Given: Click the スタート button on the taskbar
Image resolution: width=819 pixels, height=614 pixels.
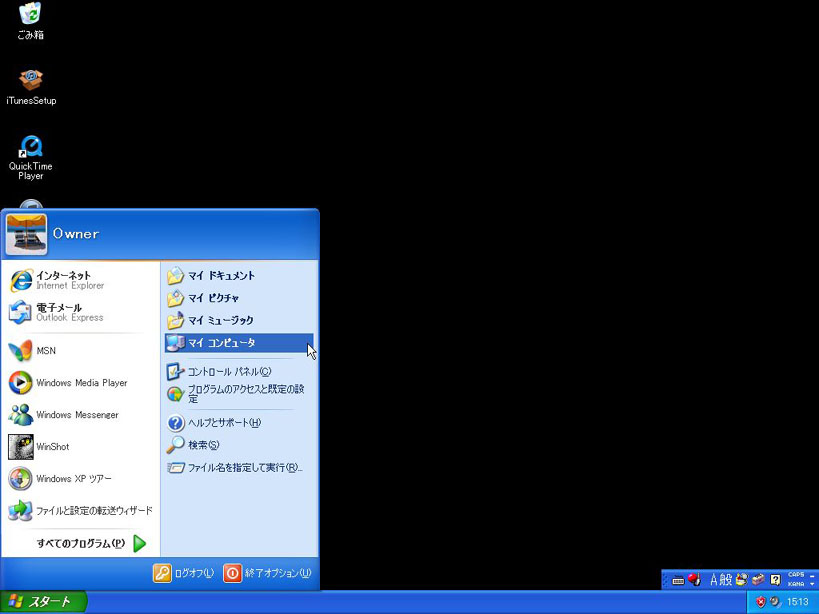Looking at the screenshot, I should click(43, 602).
